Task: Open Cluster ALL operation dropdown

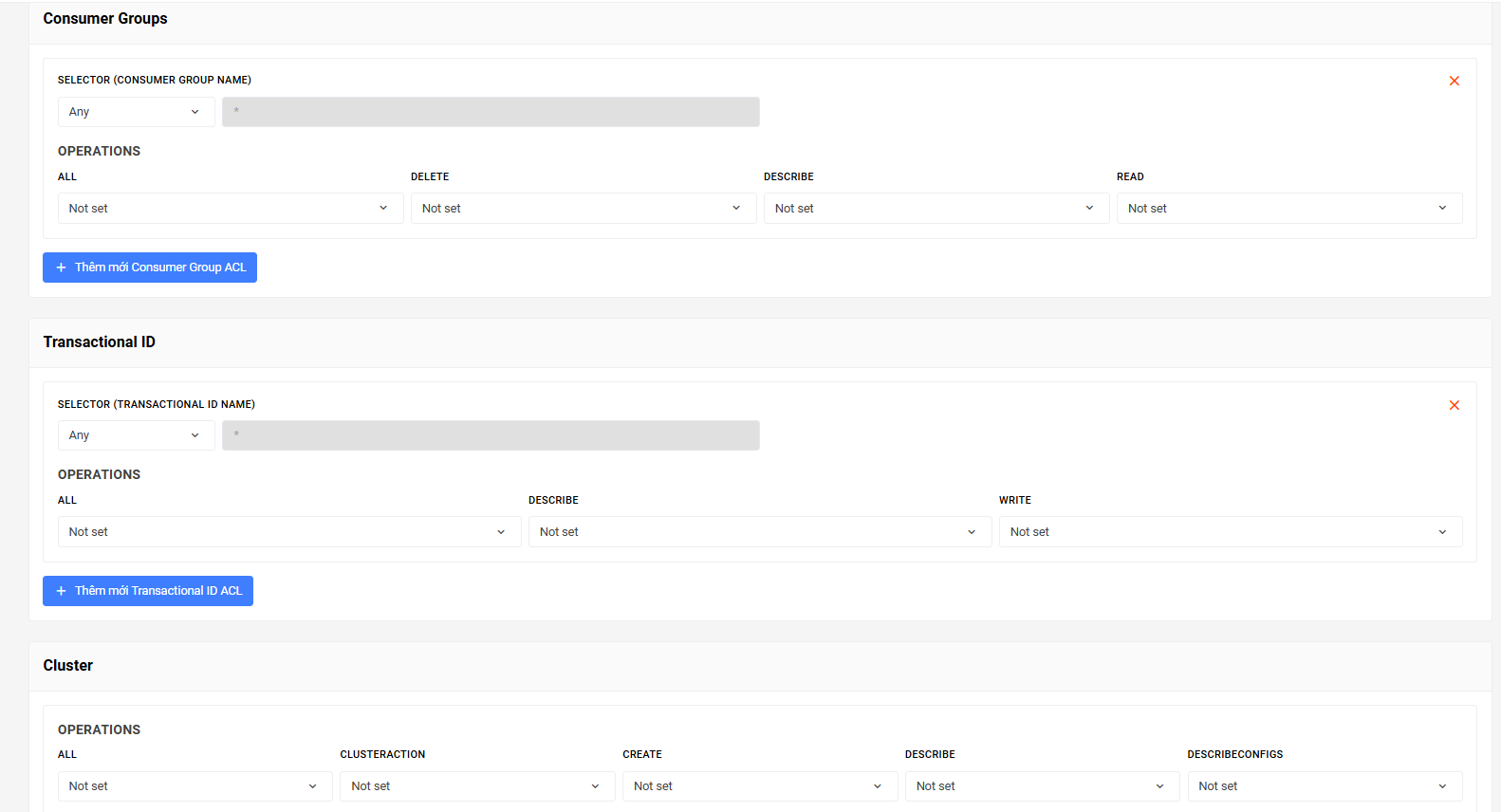Action: pos(195,786)
